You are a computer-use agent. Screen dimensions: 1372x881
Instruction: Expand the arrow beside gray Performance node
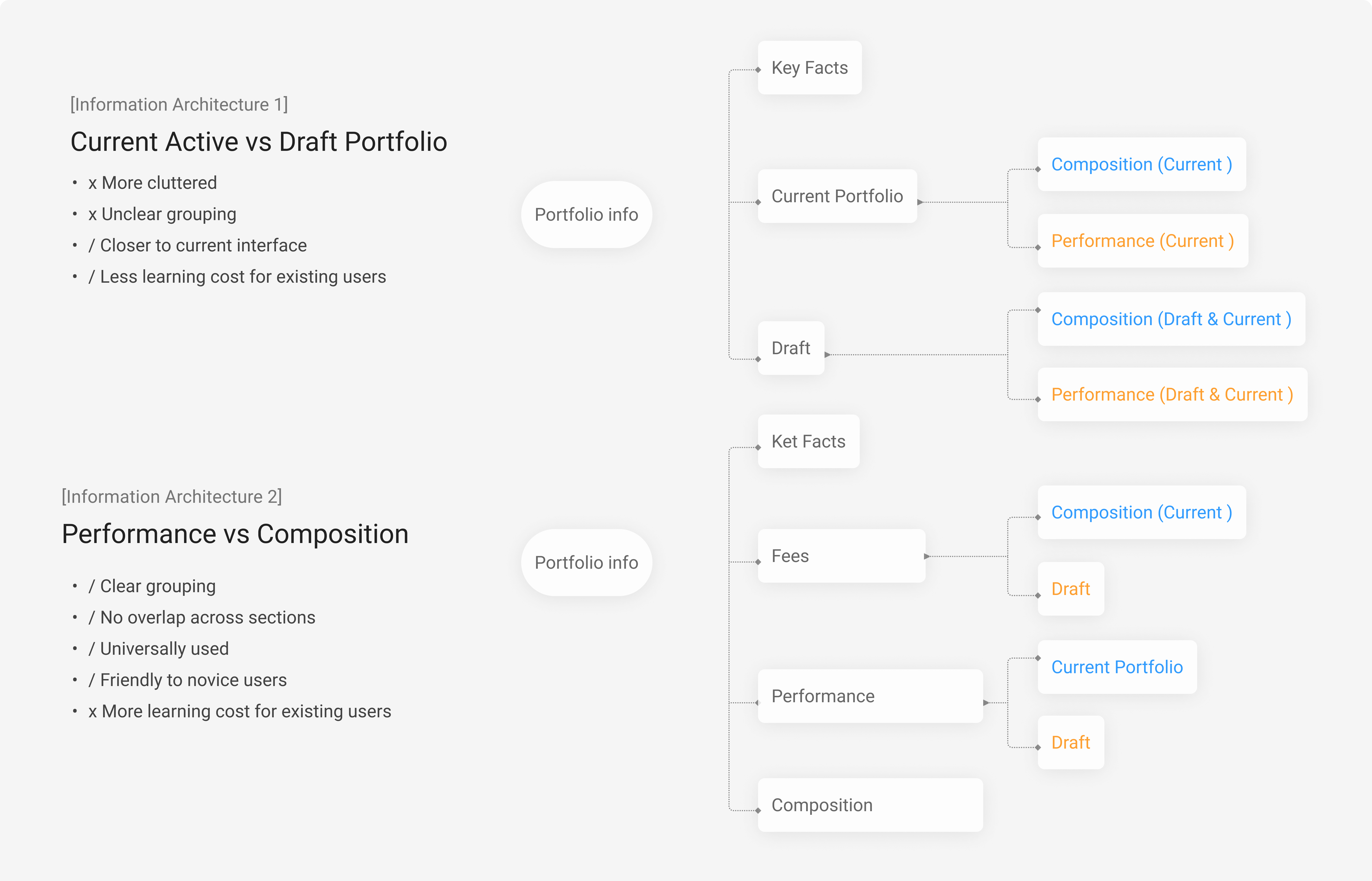(x=985, y=703)
